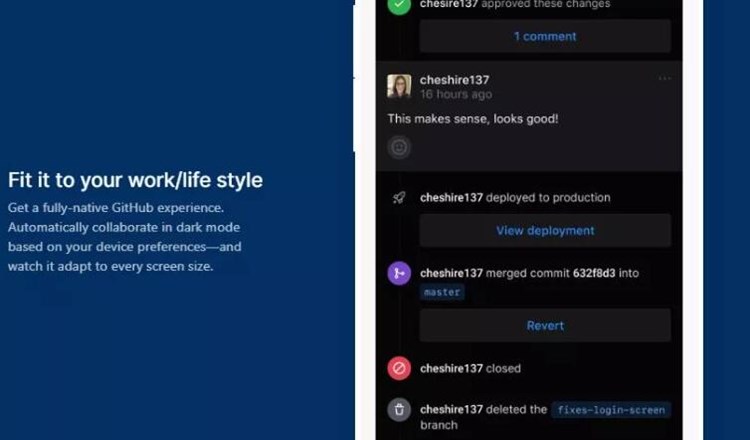
Task: Click the View deployment button
Action: pos(545,231)
